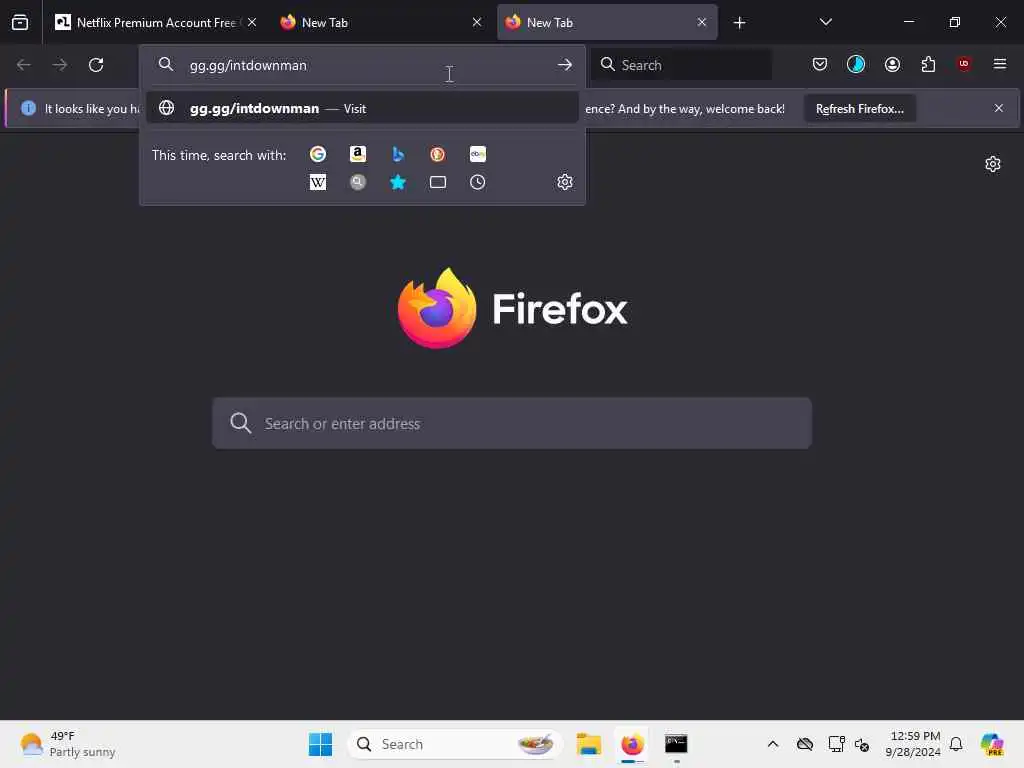Go forward to the next page
This screenshot has height=768, width=1024.
point(59,65)
